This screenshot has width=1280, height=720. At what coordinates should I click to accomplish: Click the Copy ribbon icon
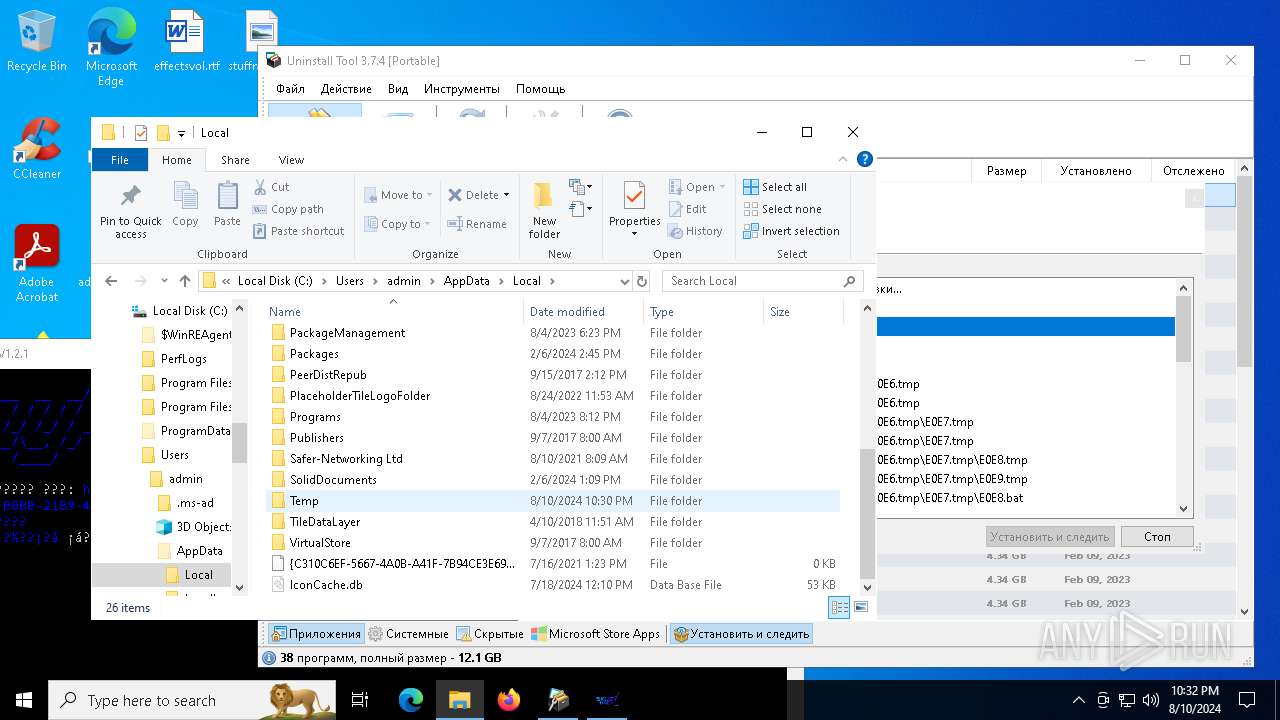click(x=185, y=196)
